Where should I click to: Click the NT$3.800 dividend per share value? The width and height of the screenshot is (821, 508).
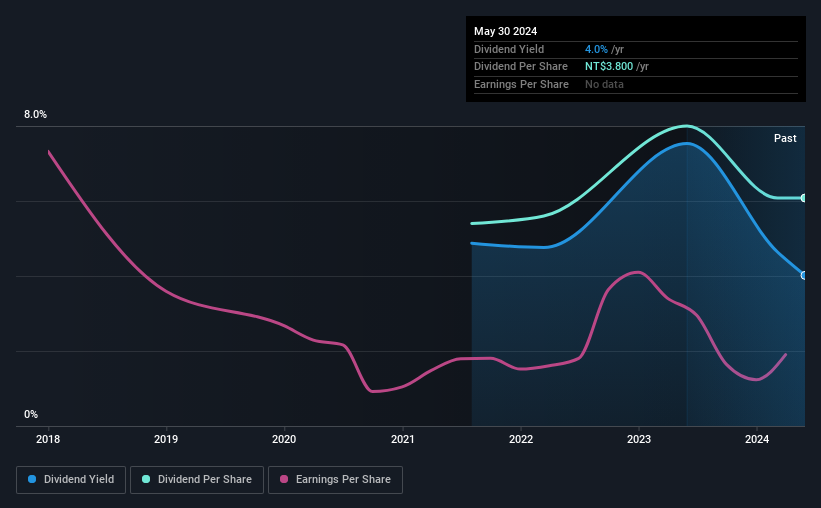[609, 67]
